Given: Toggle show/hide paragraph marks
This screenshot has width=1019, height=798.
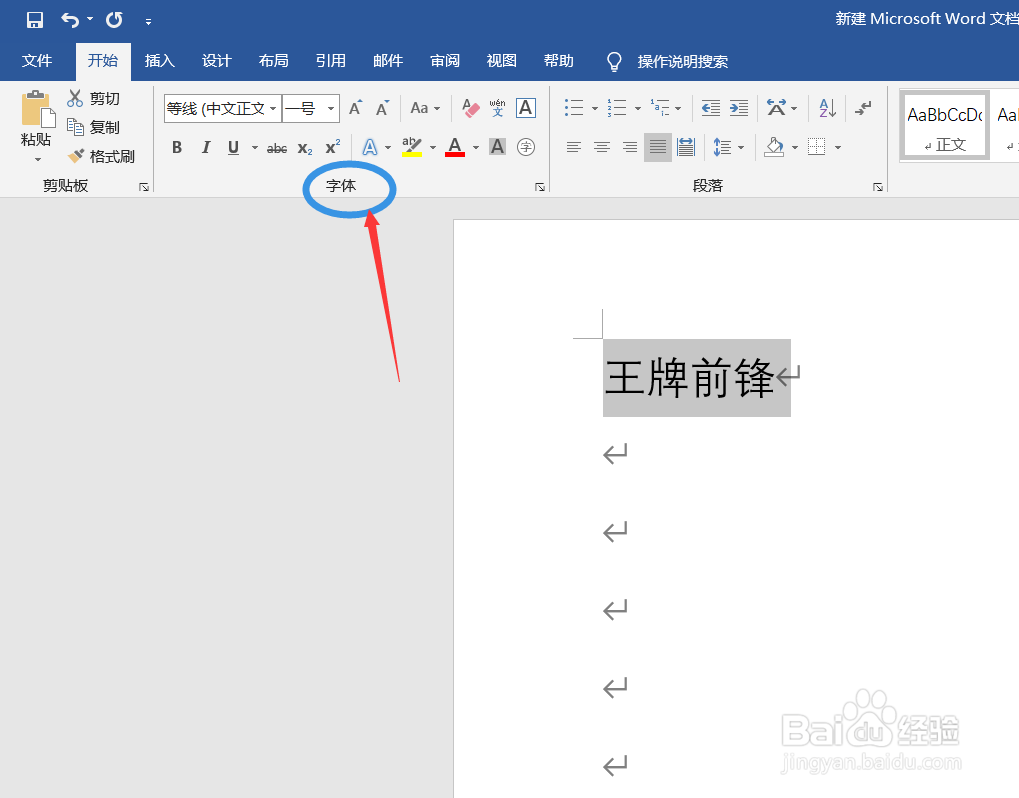Looking at the screenshot, I should point(863,108).
